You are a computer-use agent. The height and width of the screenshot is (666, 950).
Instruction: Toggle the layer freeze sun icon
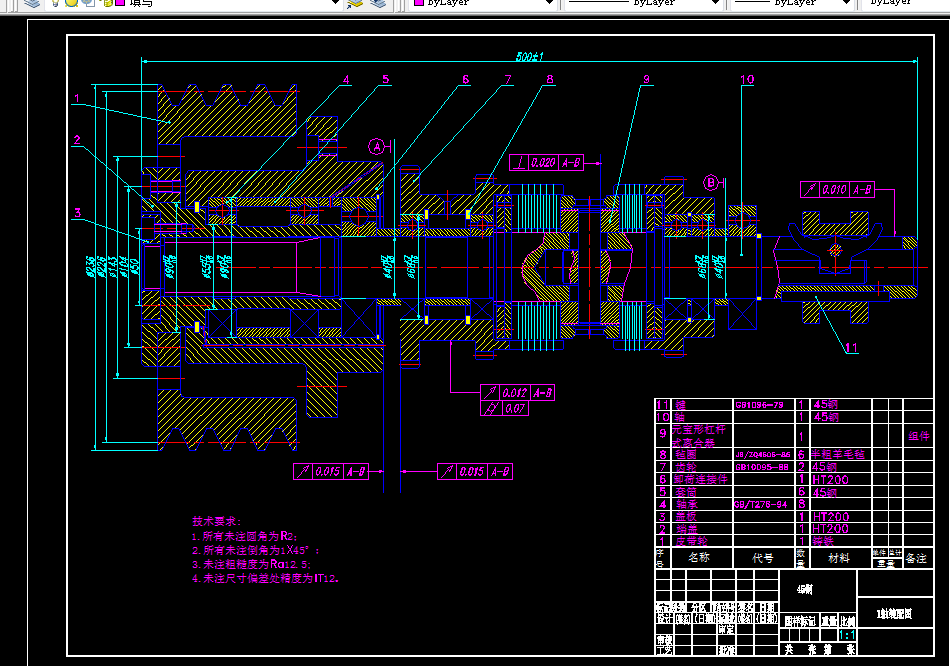click(x=71, y=2)
